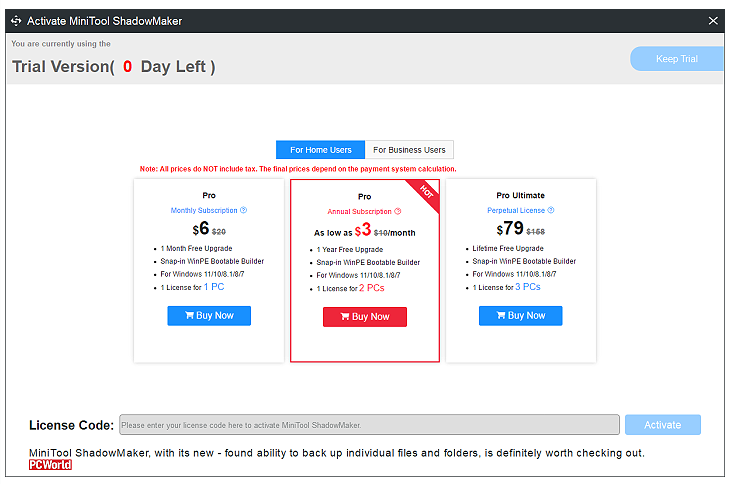Viewport: 731px width, 484px height.
Task: Click the Activate button
Action: pyautogui.click(x=662, y=425)
